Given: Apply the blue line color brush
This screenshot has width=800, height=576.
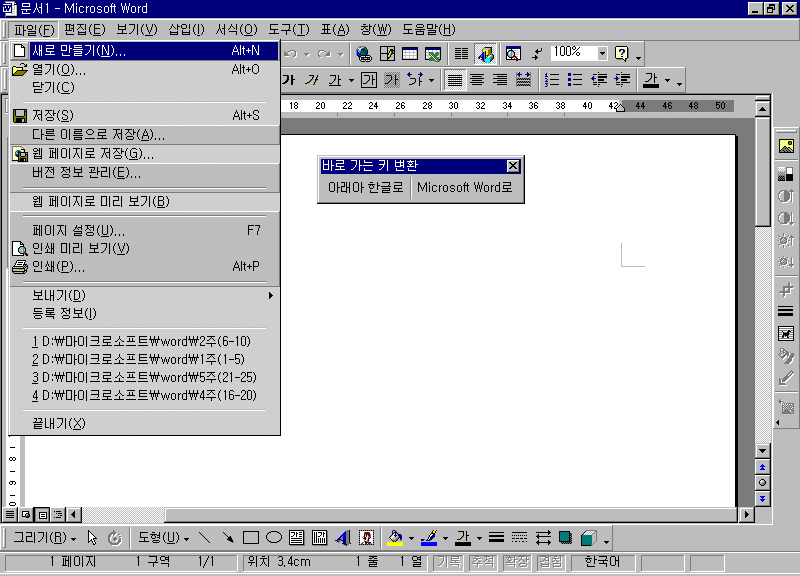Looking at the screenshot, I should (429, 538).
